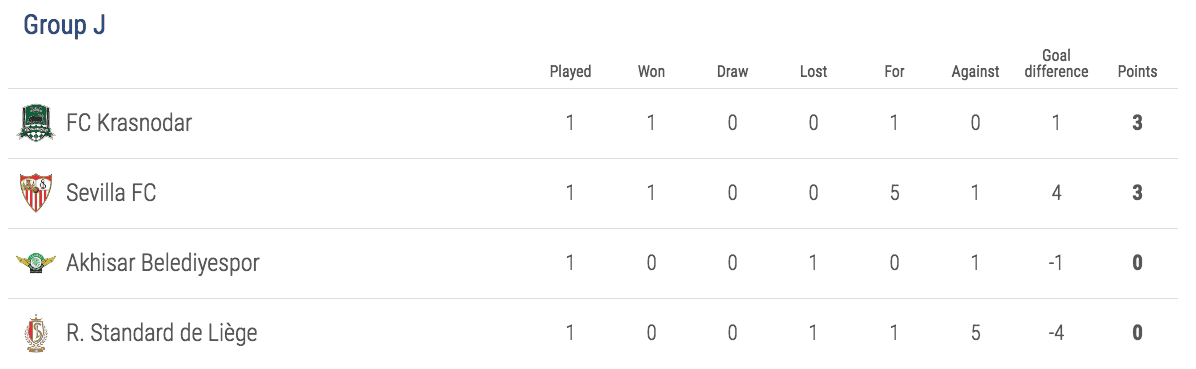Open the FC Krasnodar team link
Viewport: 1196px width, 369px height.
[129, 123]
